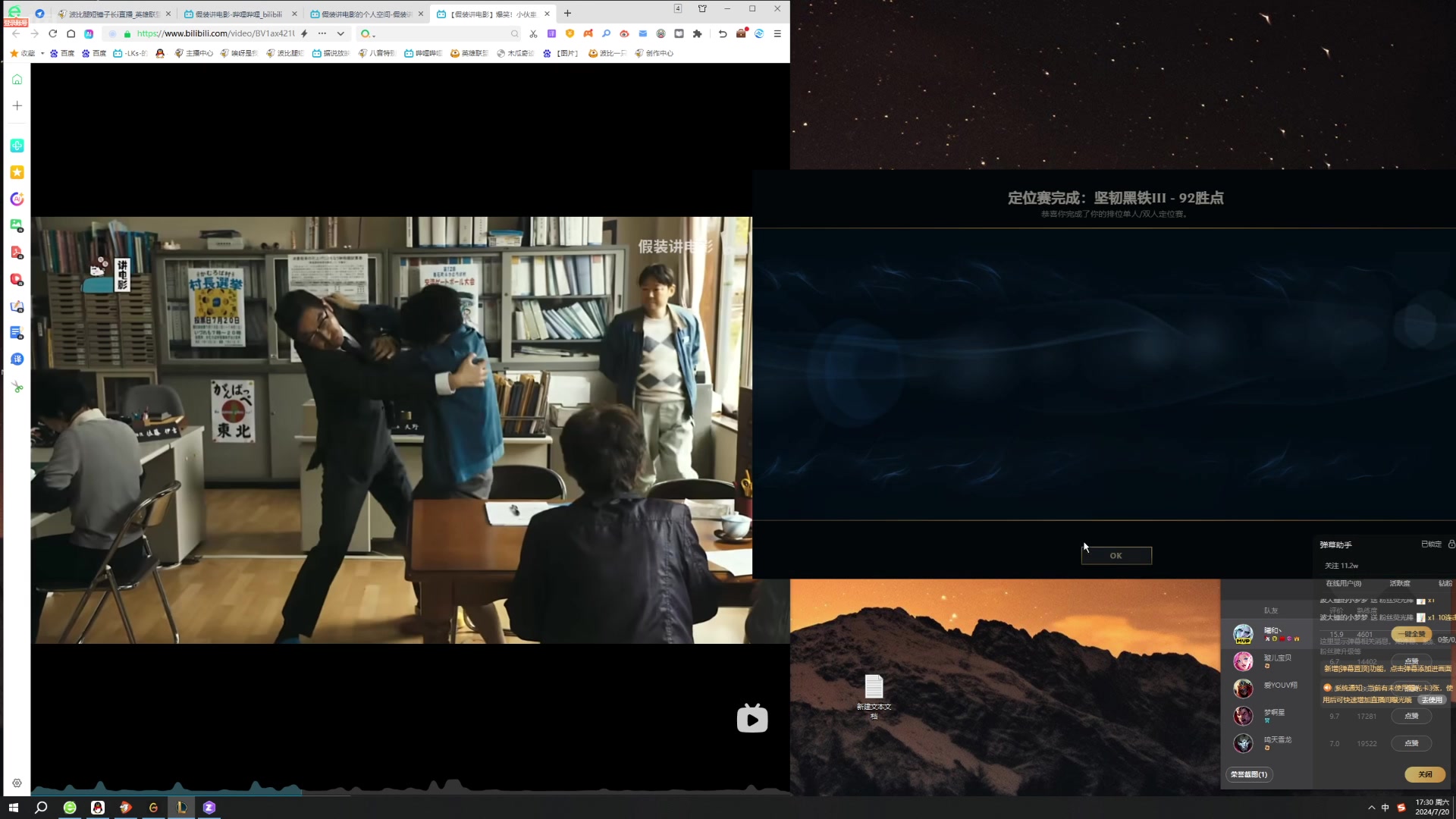Image resolution: width=1456 pixels, height=819 pixels.
Task: Click 点赞 for the 9.7 rating row
Action: click(1411, 716)
